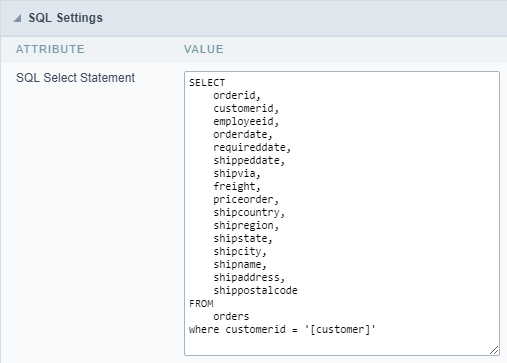Click the SELECT keyword in the query
Viewport: 507px width, 363px height.
tap(207, 83)
